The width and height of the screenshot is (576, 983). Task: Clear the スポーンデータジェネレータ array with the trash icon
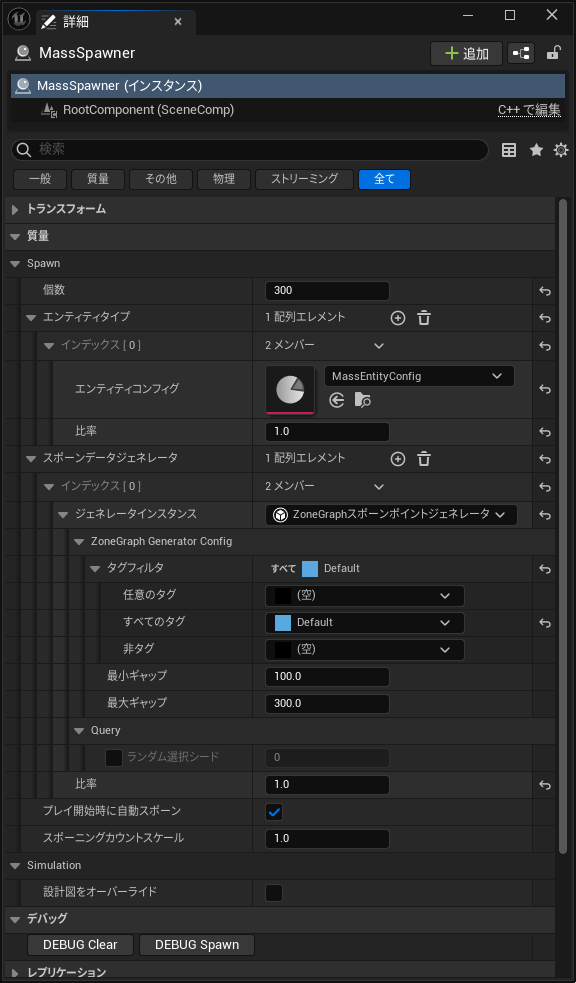[x=424, y=459]
